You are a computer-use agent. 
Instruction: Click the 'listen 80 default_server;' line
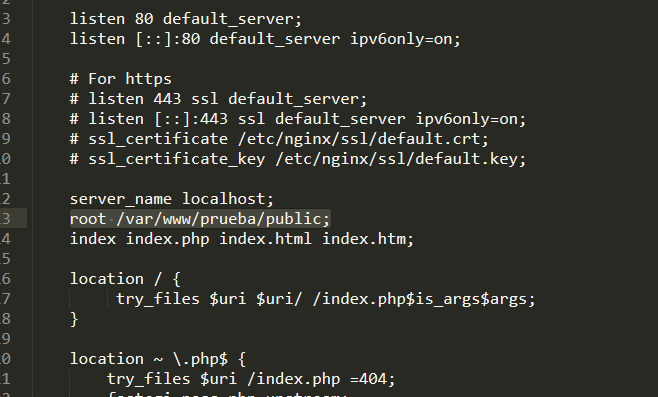pos(185,19)
